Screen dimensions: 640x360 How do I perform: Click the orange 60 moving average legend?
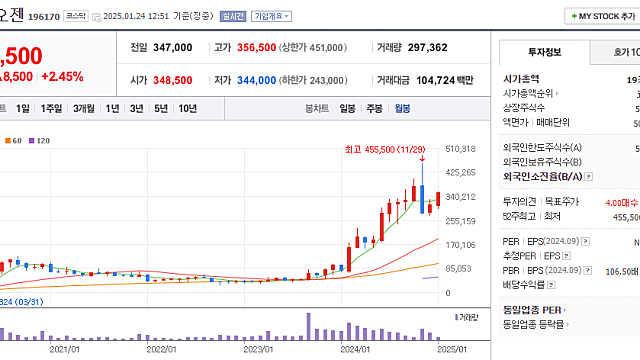tap(13, 141)
